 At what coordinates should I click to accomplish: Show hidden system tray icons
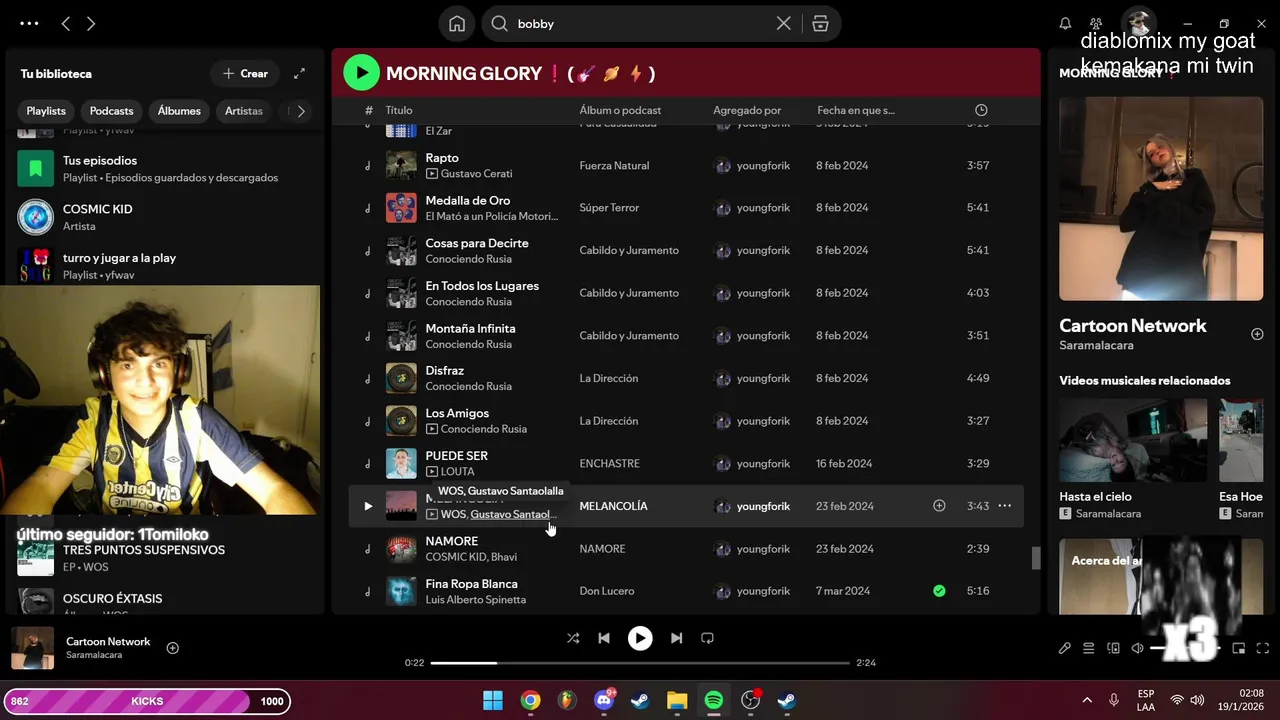pos(1087,701)
